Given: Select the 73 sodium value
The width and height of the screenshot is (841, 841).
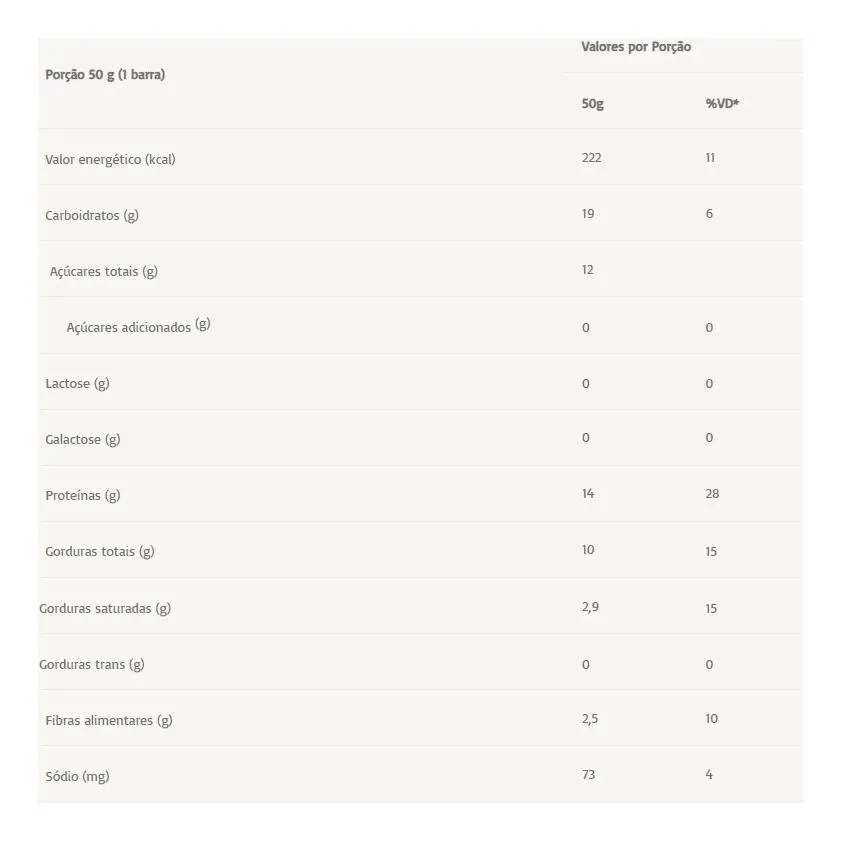Looking at the screenshot, I should (588, 775).
